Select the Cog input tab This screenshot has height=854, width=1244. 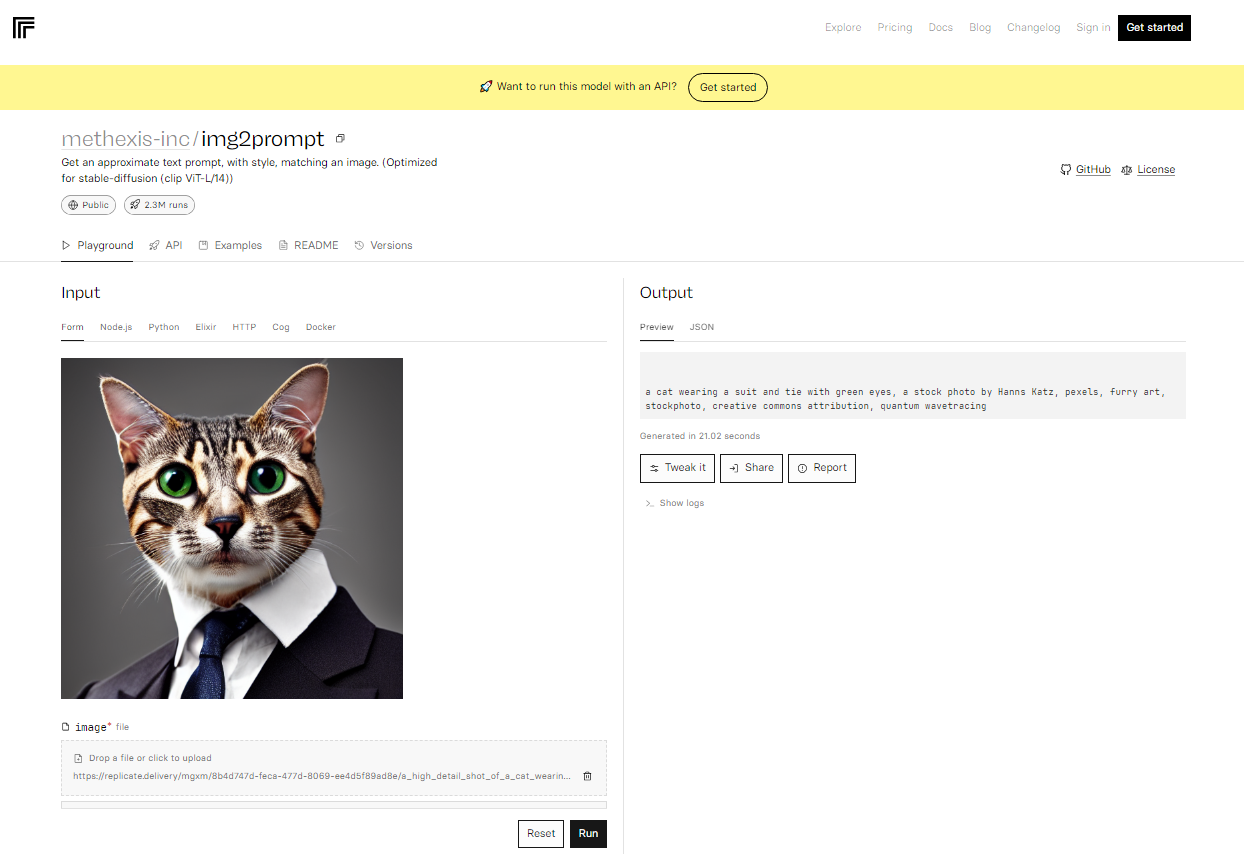coord(281,327)
